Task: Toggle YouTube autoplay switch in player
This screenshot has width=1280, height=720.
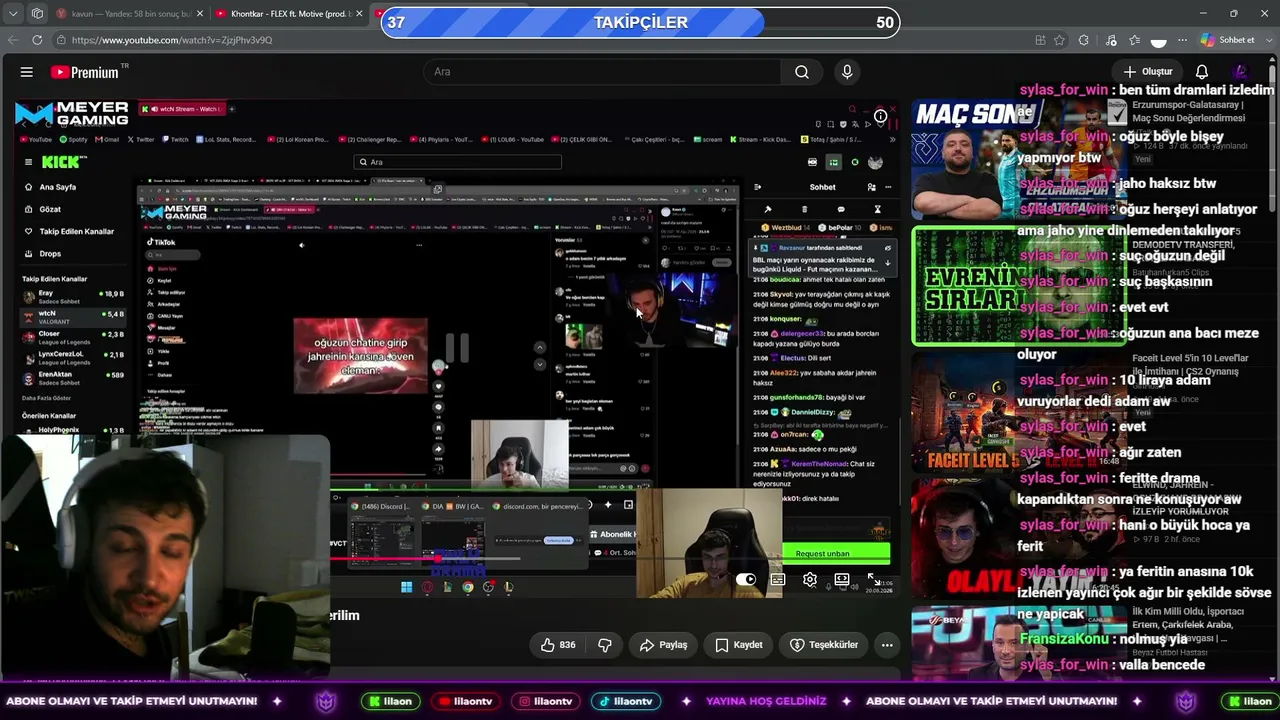Action: 746,580
